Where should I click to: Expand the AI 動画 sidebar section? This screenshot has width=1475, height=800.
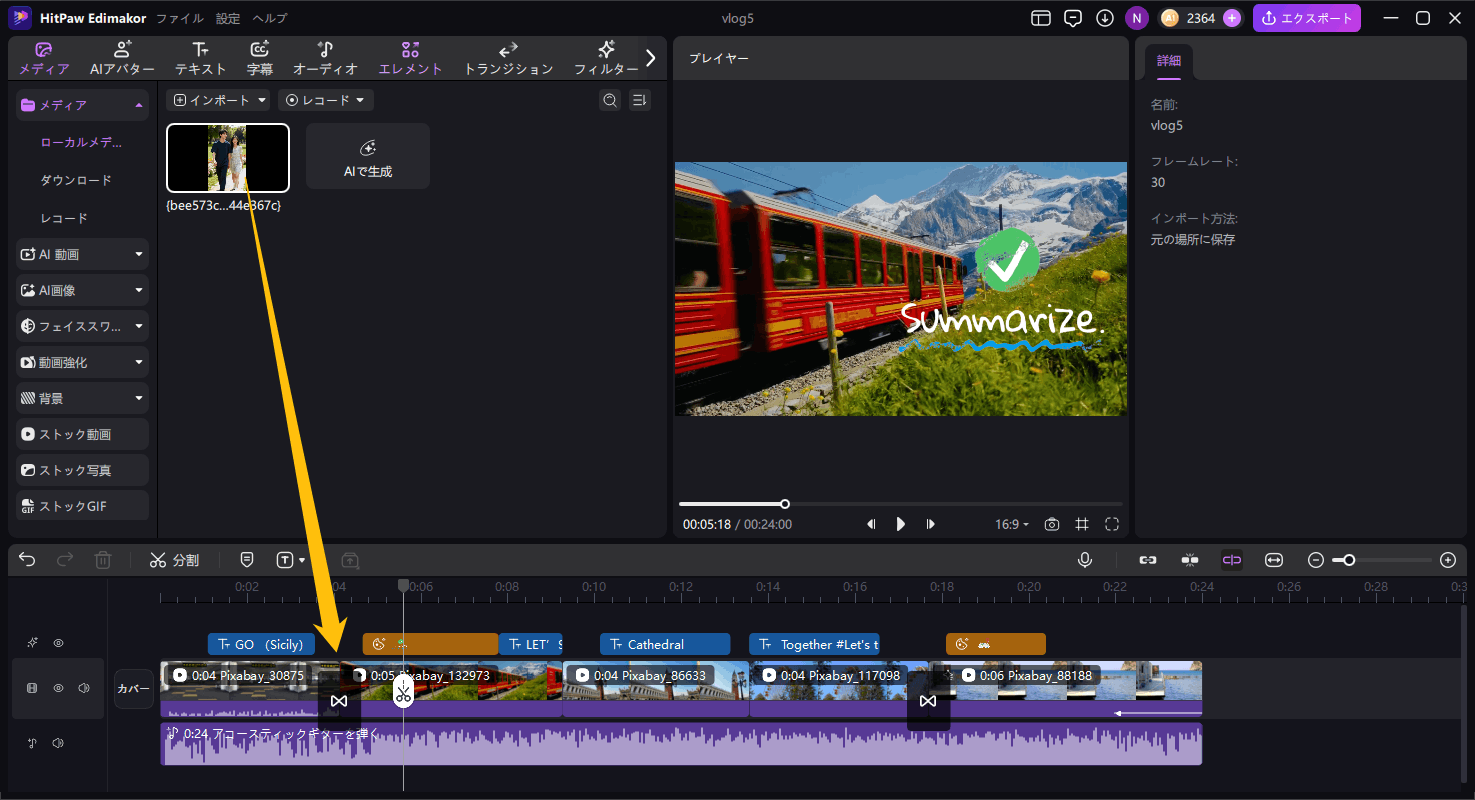pos(80,253)
